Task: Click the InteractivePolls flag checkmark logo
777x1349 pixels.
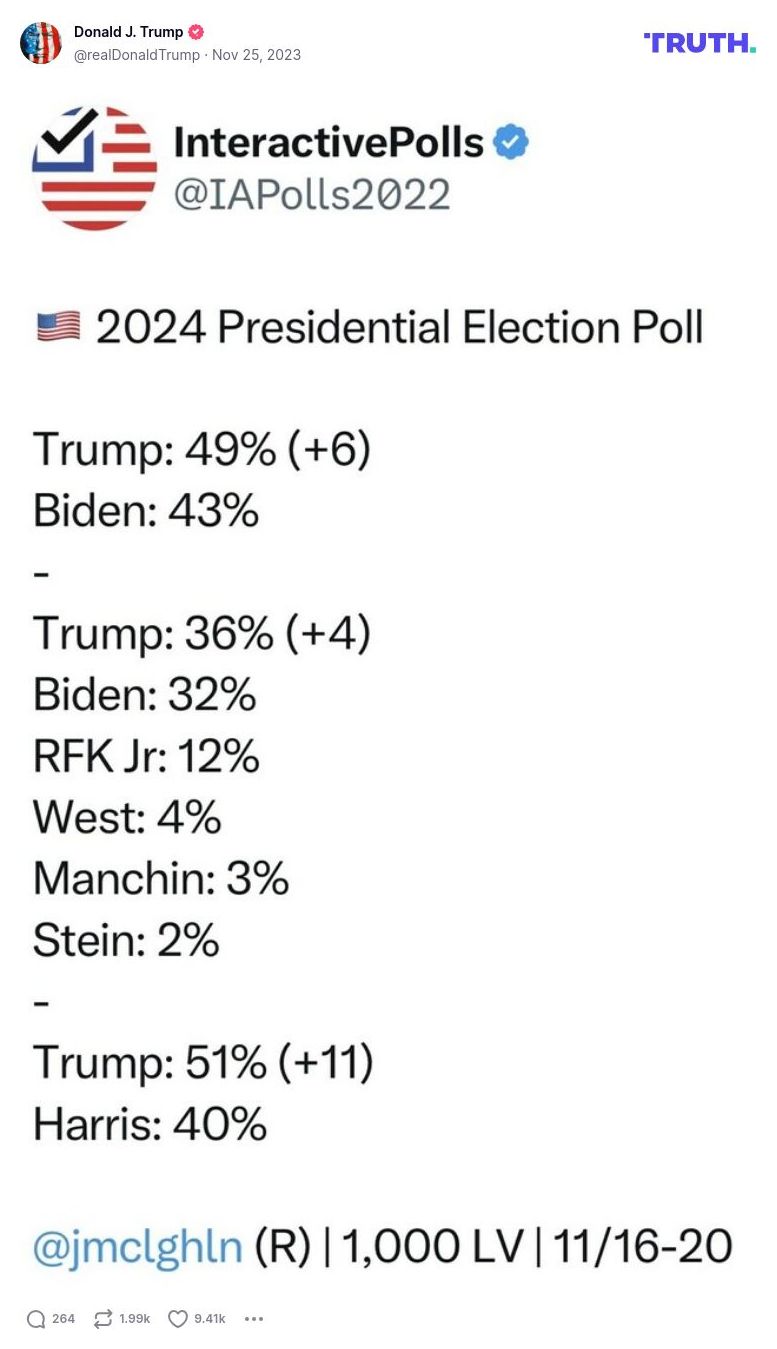Action: 94,168
